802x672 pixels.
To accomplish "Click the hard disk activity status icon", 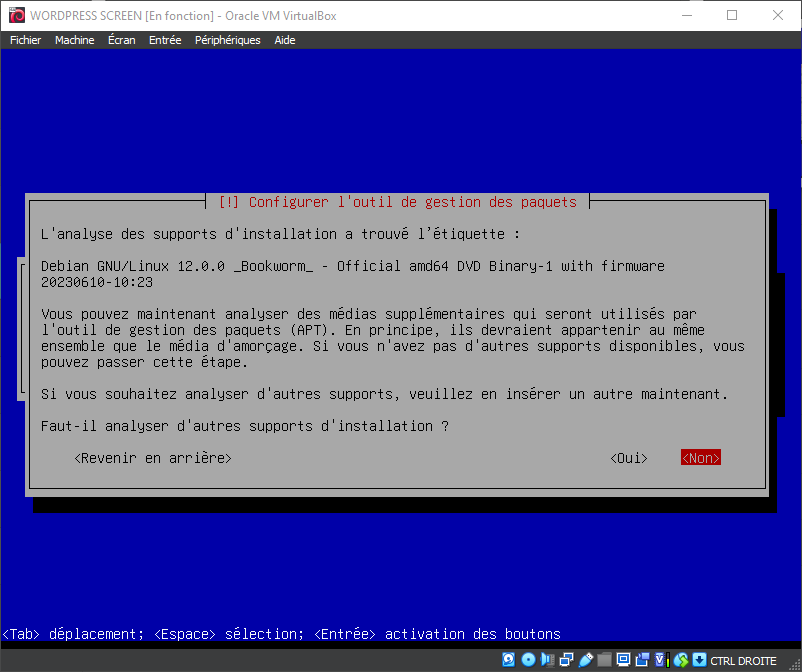I will coord(508,660).
